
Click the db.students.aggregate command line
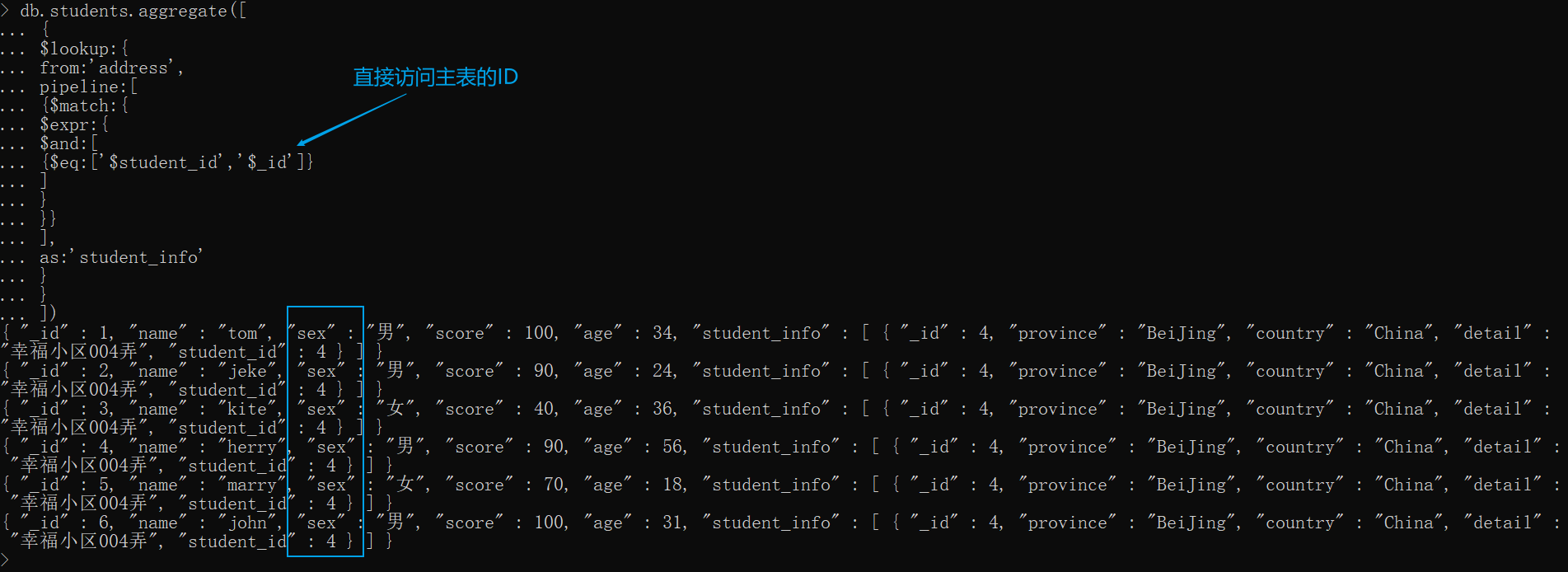[x=132, y=12]
